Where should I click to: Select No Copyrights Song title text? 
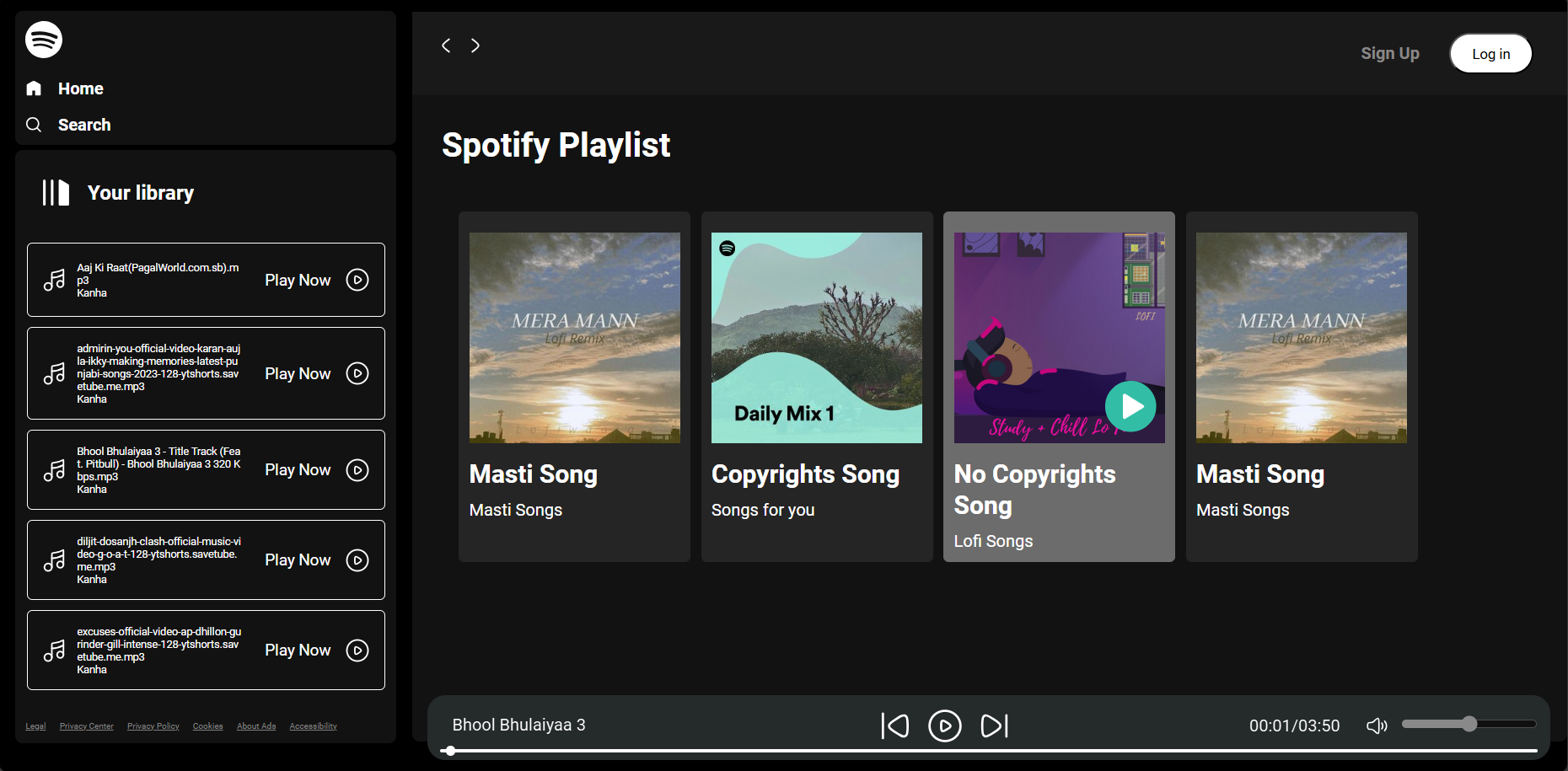[x=1034, y=490]
